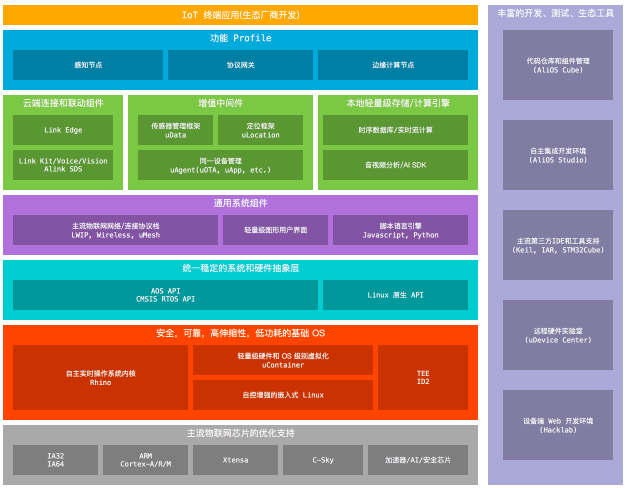Image resolution: width=627 pixels, height=488 pixels.
Task: Click the Linux 原生 API box
Action: tap(395, 295)
